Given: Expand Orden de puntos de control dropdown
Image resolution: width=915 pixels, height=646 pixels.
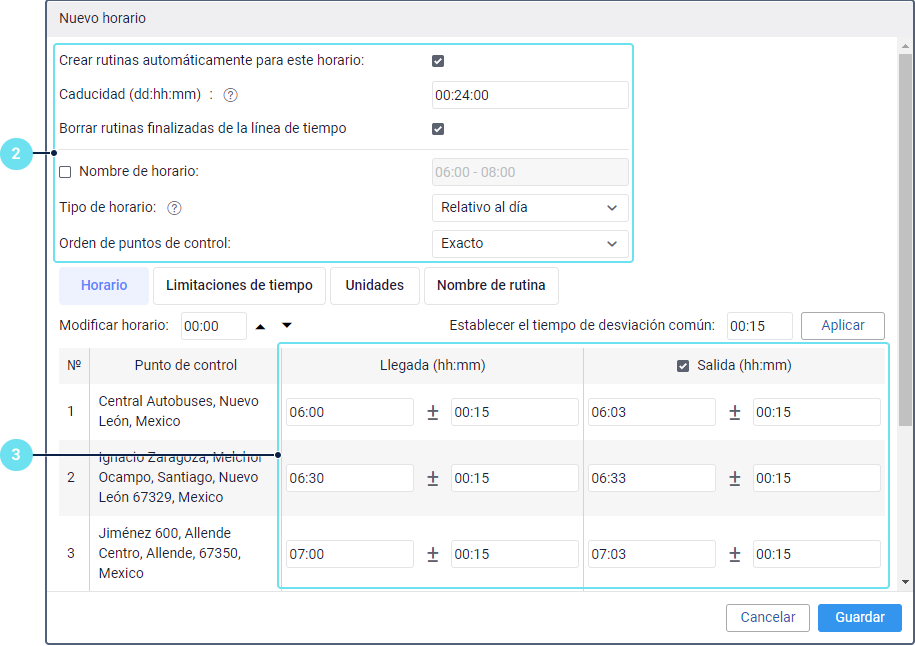Looking at the screenshot, I should (x=529, y=243).
